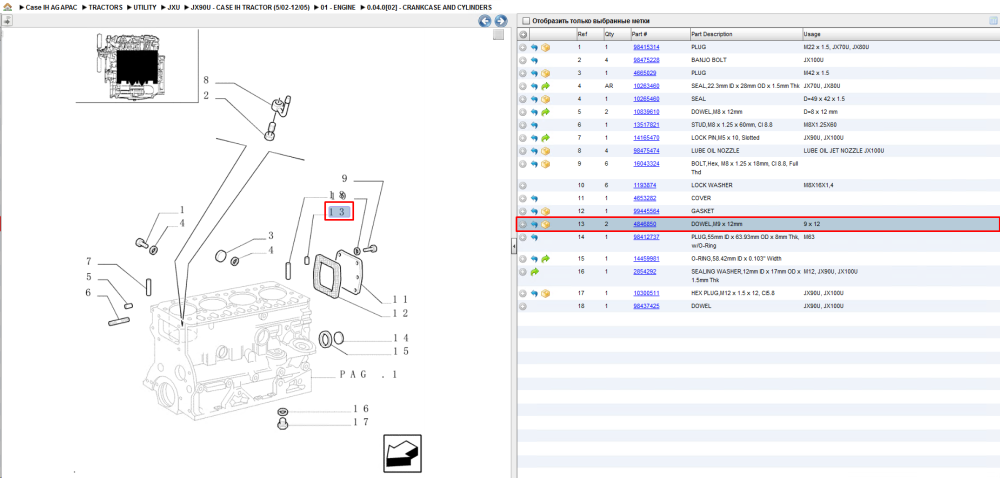Open the TRACTORS breadcrumb level

pos(105,7)
